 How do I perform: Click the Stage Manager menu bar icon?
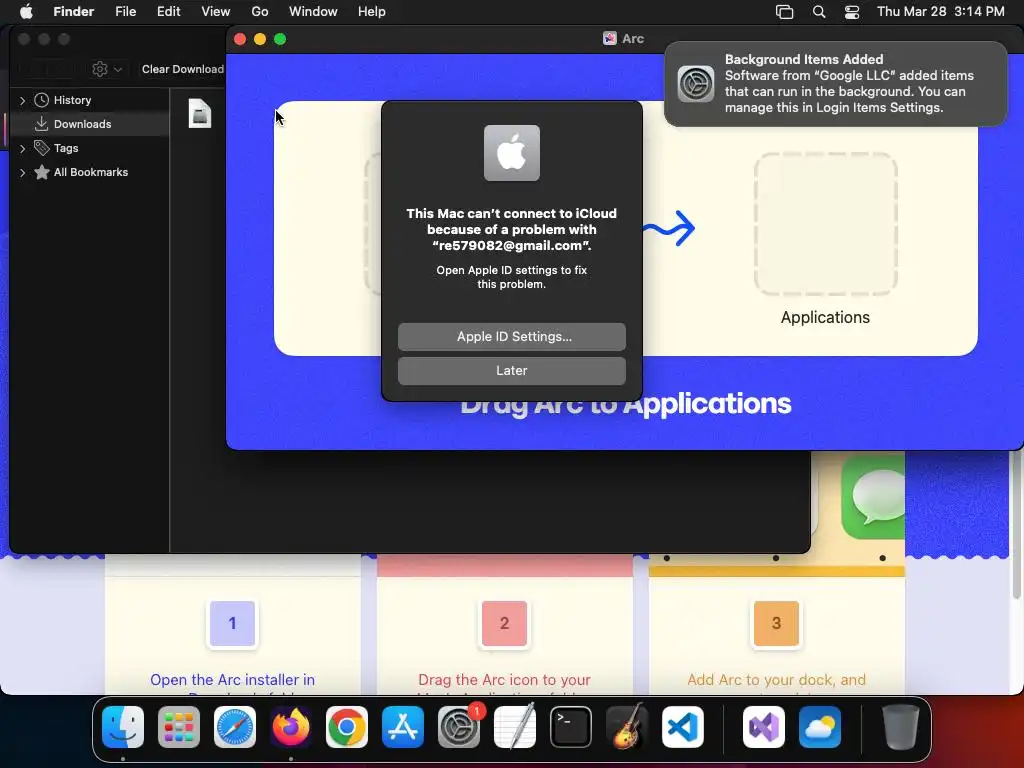(x=784, y=12)
